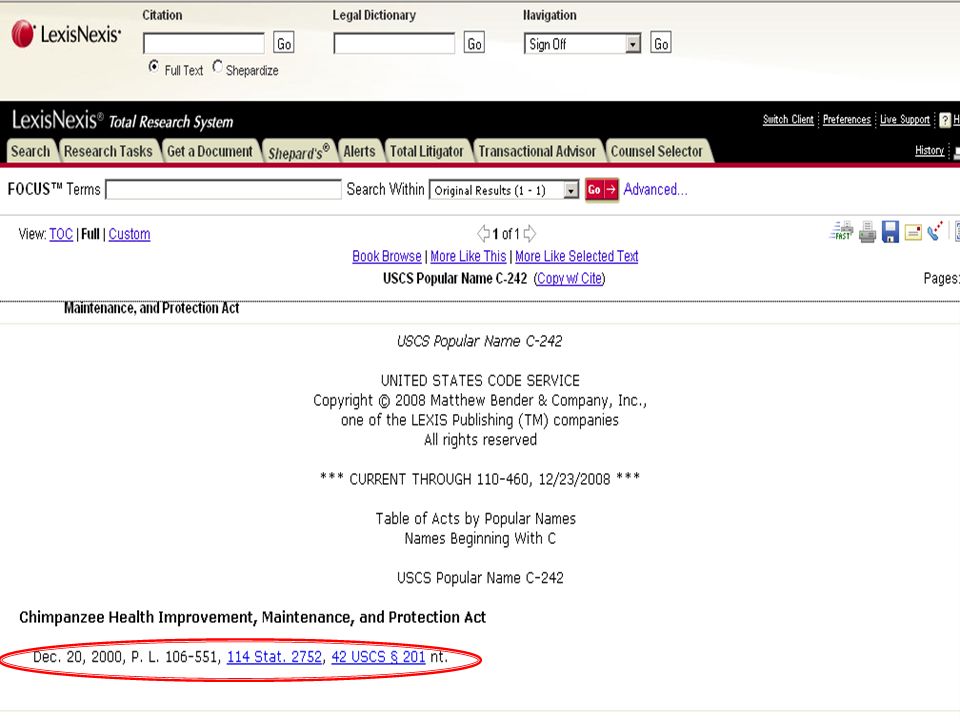Open the Research Tasks tab
960x720 pixels.
point(108,151)
